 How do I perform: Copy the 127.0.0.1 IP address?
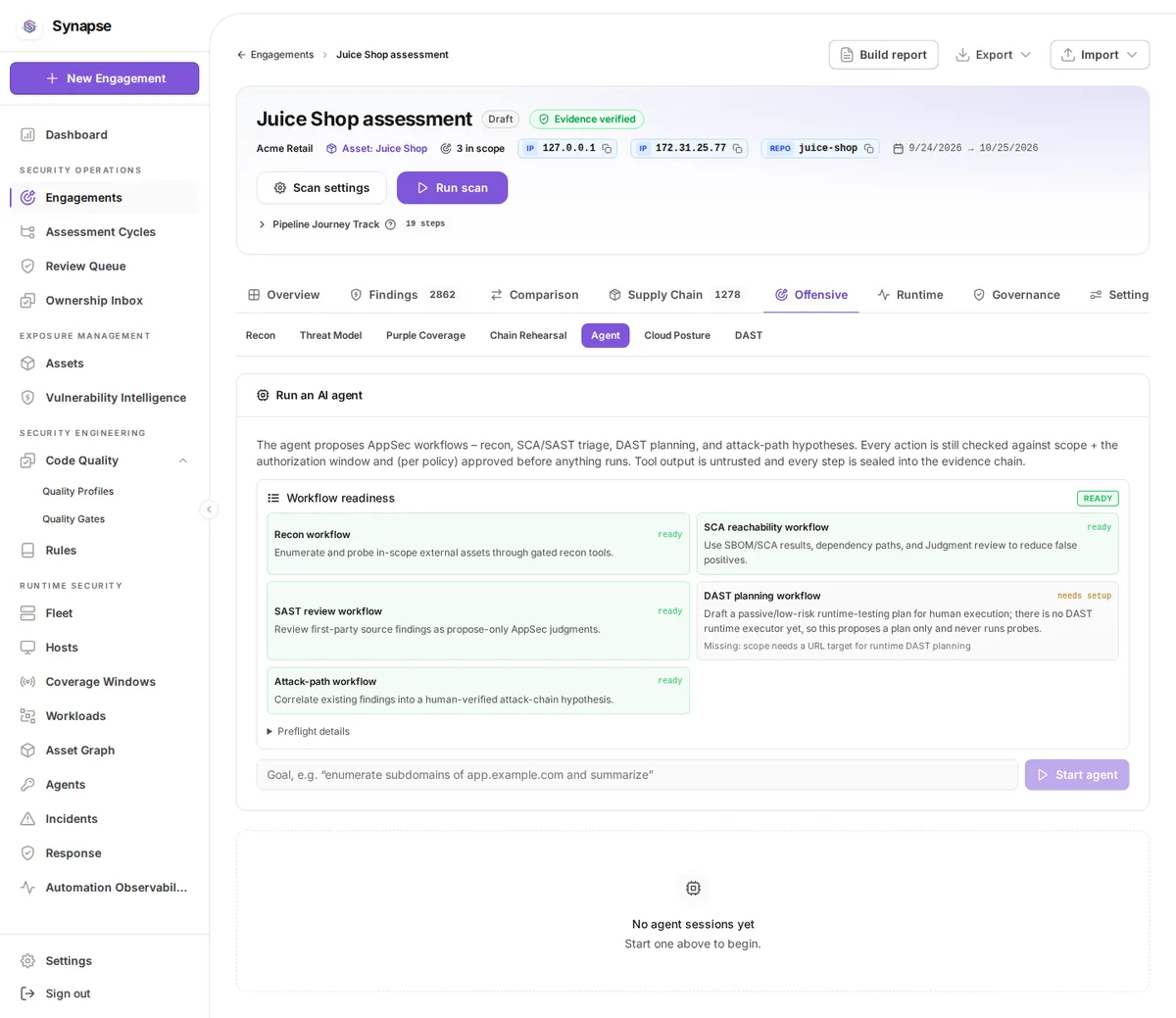tap(607, 149)
